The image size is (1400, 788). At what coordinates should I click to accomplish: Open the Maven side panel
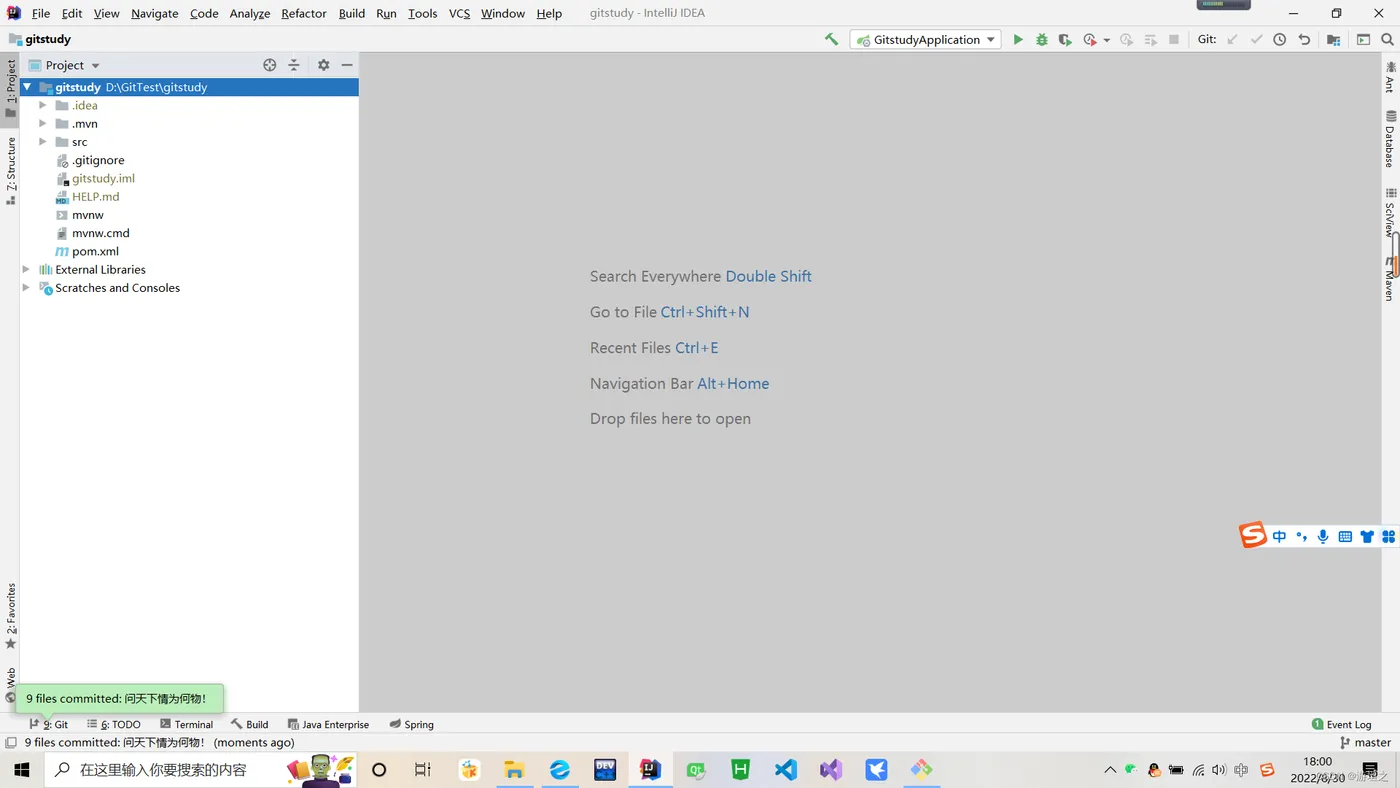pyautogui.click(x=1389, y=279)
